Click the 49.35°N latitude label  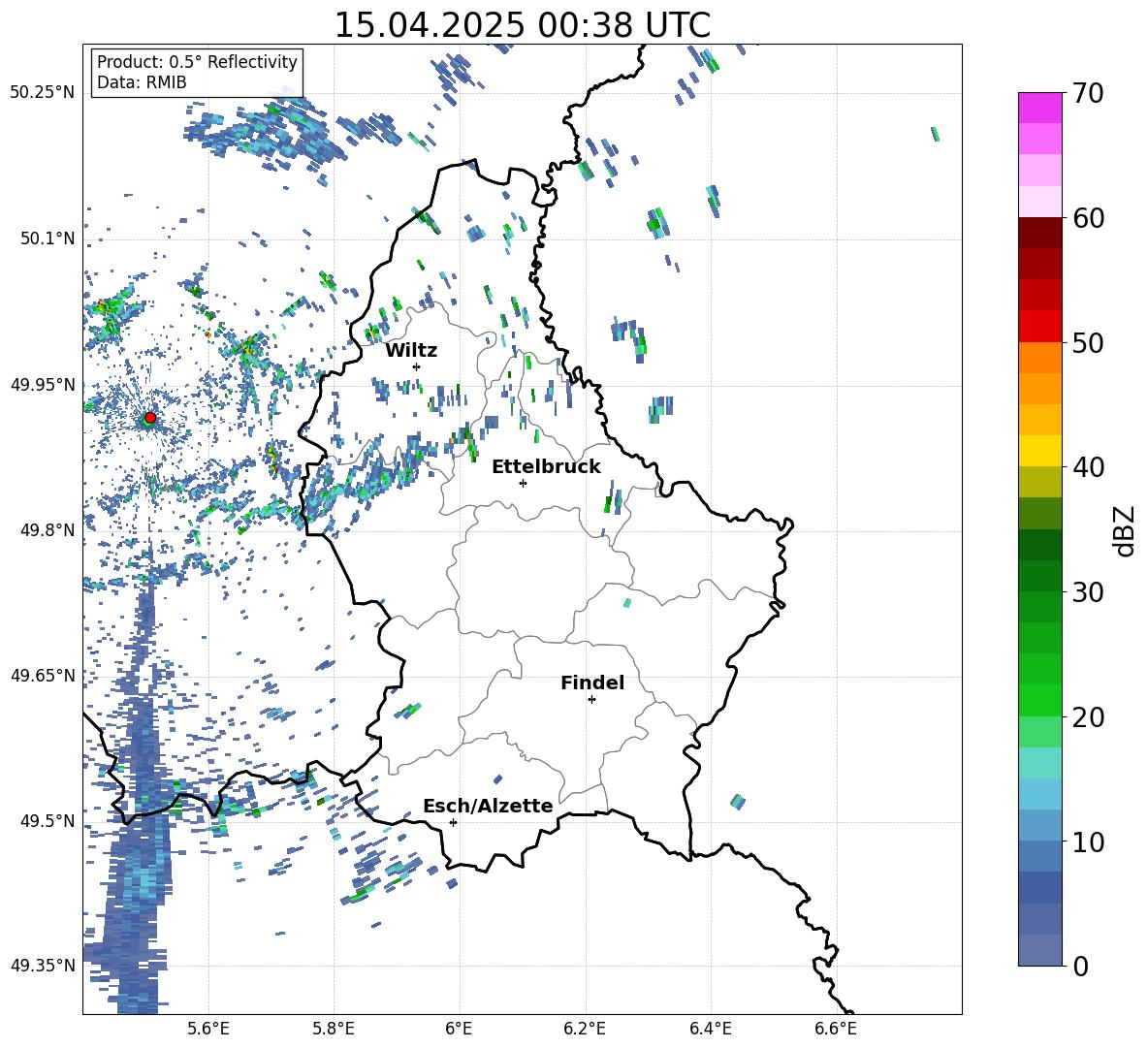(43, 966)
